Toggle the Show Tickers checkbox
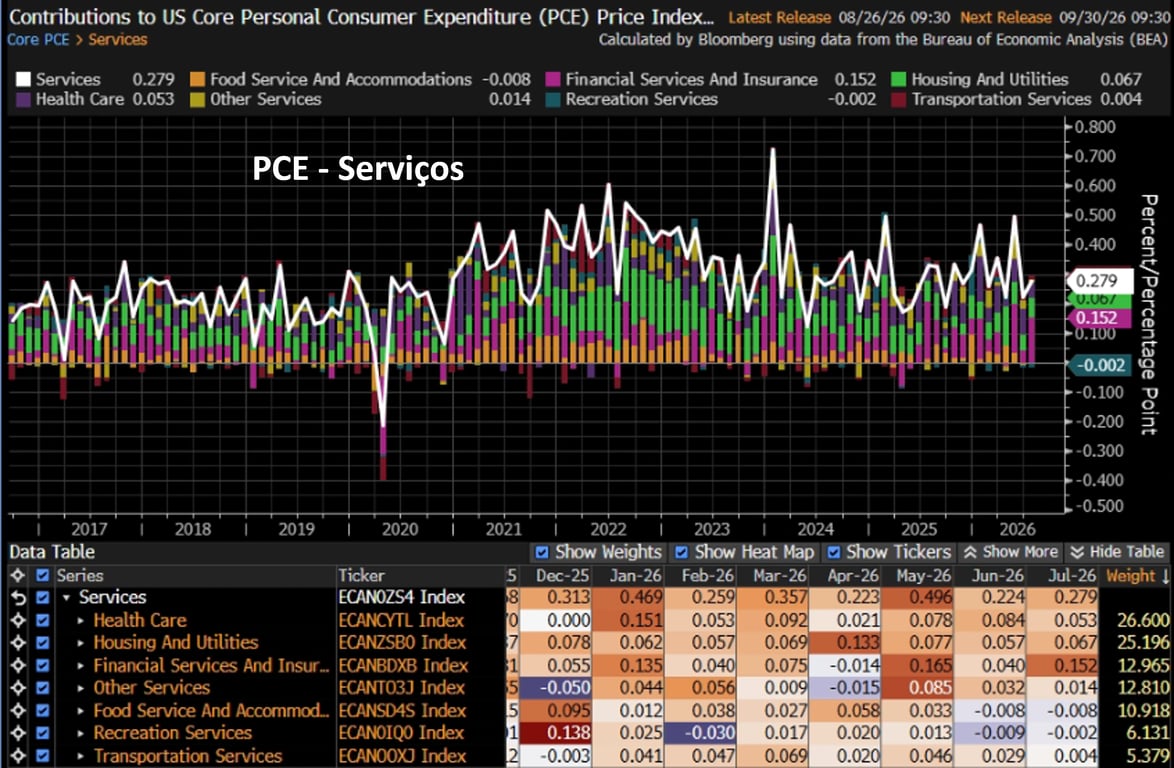Viewport: 1174px width, 768px height. coord(833,552)
